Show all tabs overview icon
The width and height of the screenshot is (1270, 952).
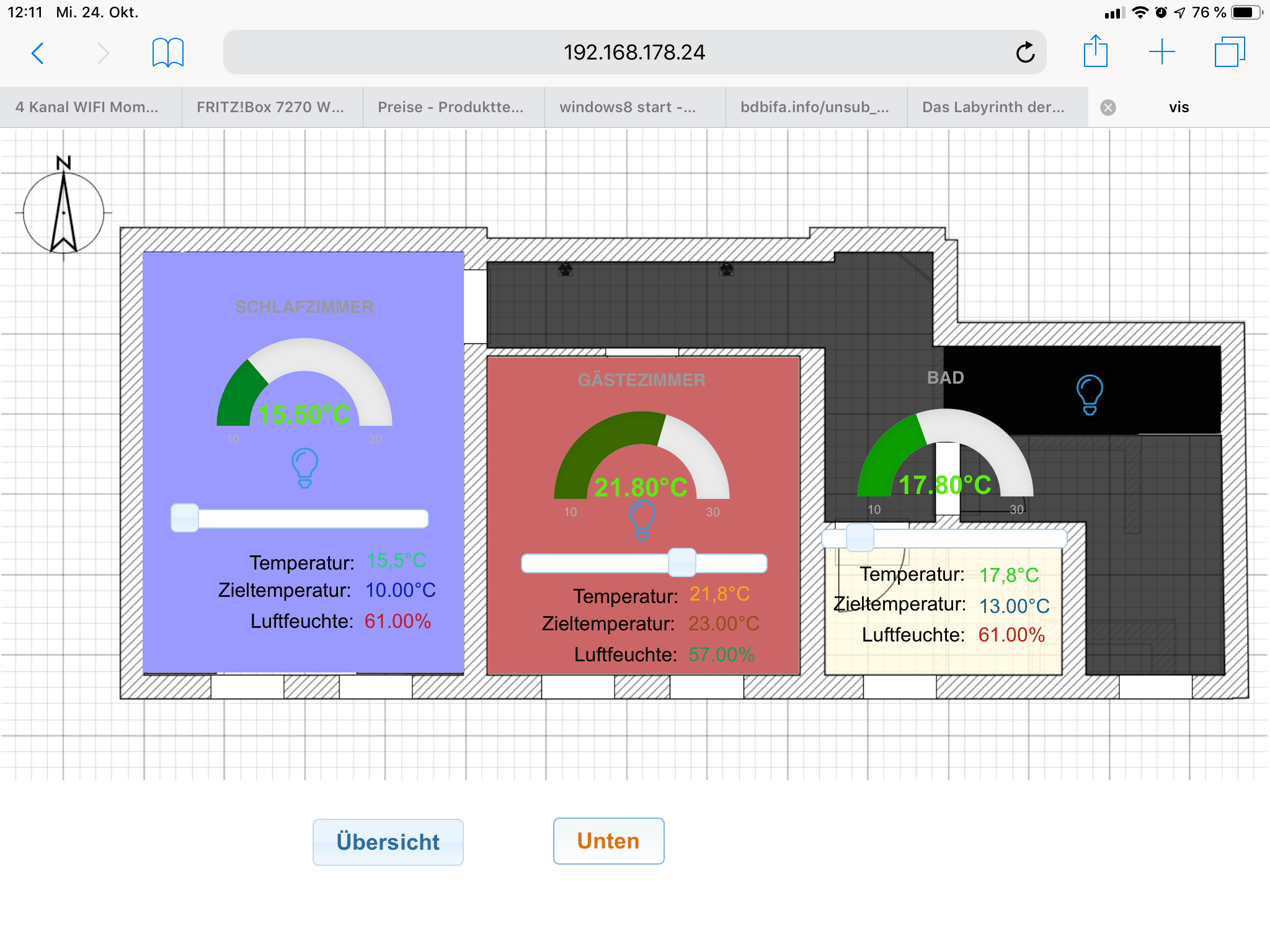coord(1229,52)
